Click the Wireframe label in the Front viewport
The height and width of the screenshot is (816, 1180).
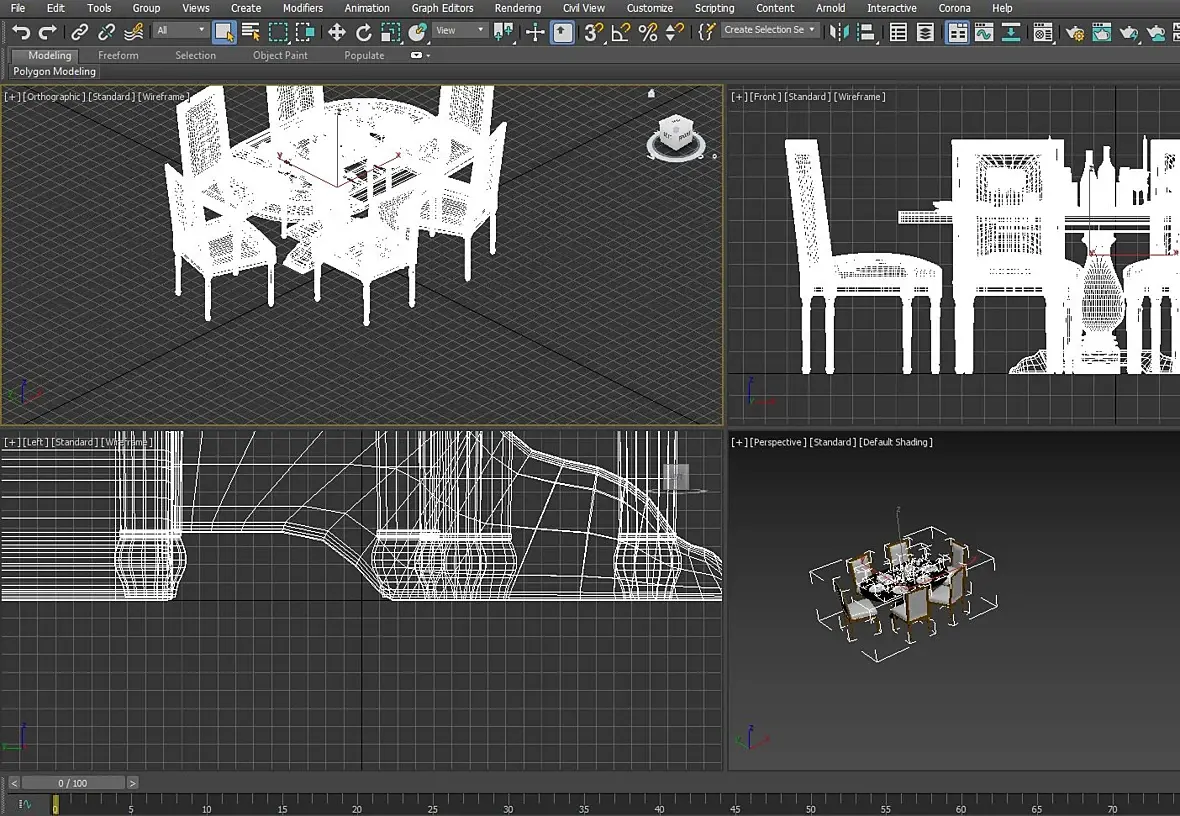860,97
